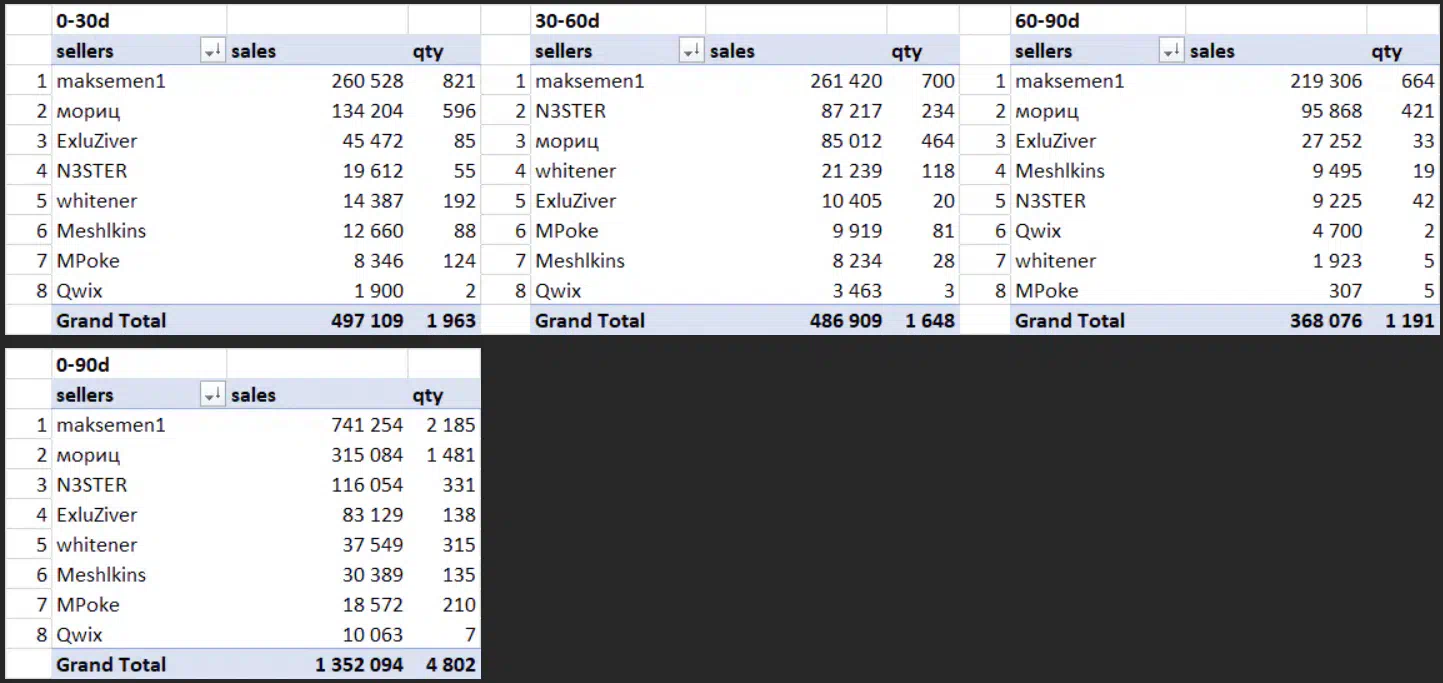Click the 'sales' header in the 60-90d table
Image resolution: width=1443 pixels, height=683 pixels.
click(1213, 51)
